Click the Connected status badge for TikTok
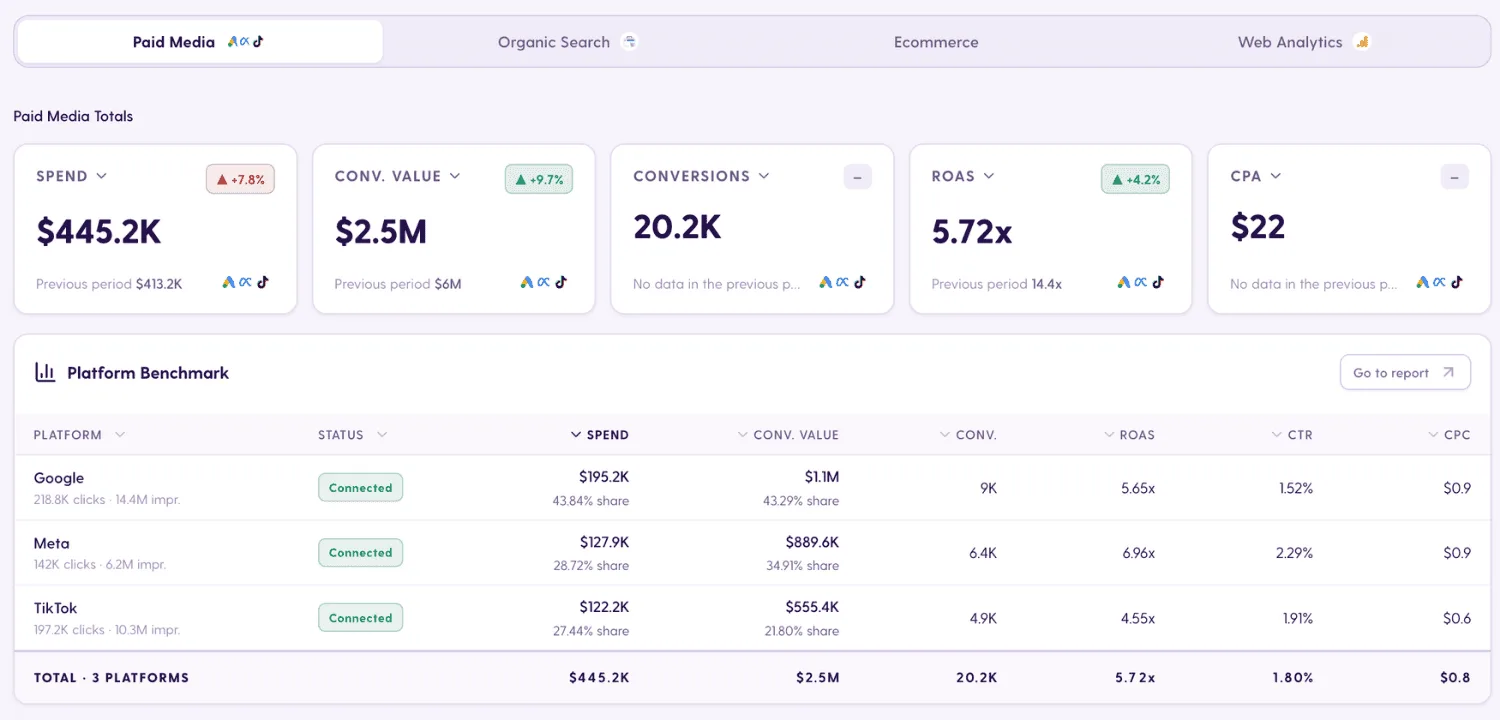Image resolution: width=1500 pixels, height=720 pixels. (x=360, y=618)
